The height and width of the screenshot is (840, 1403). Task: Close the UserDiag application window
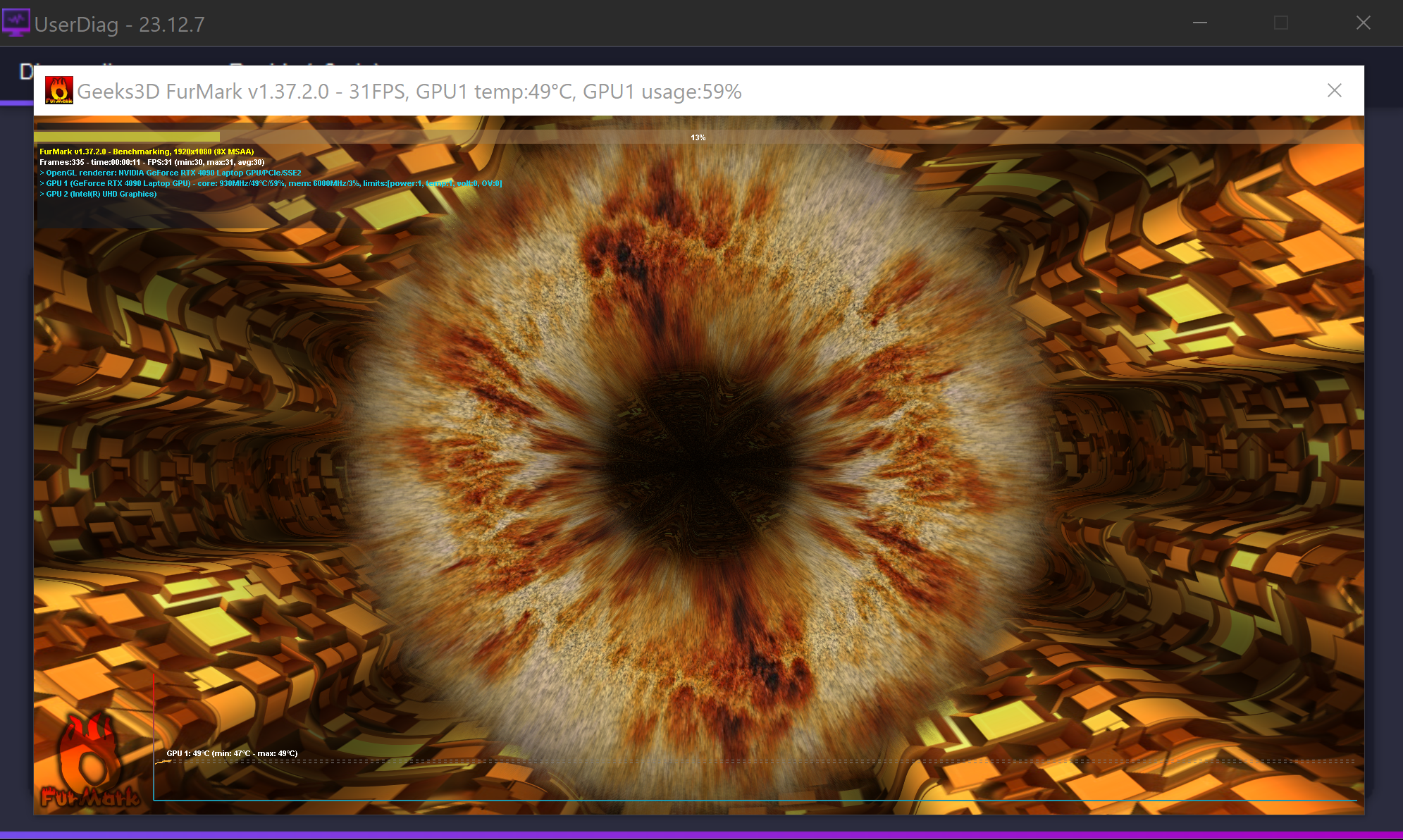pyautogui.click(x=1363, y=23)
